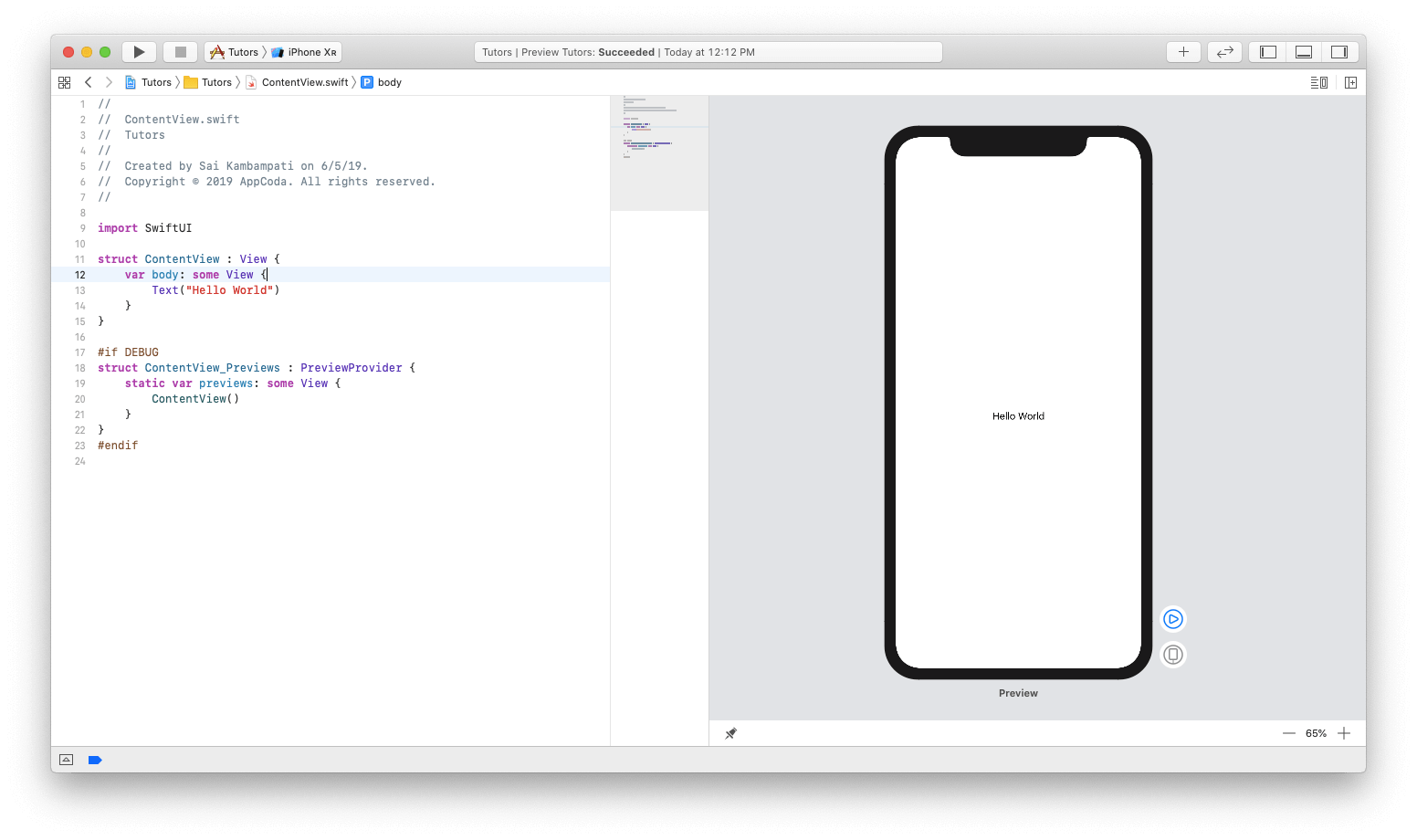Open the Library with the plus toolbar button

tap(1182, 51)
